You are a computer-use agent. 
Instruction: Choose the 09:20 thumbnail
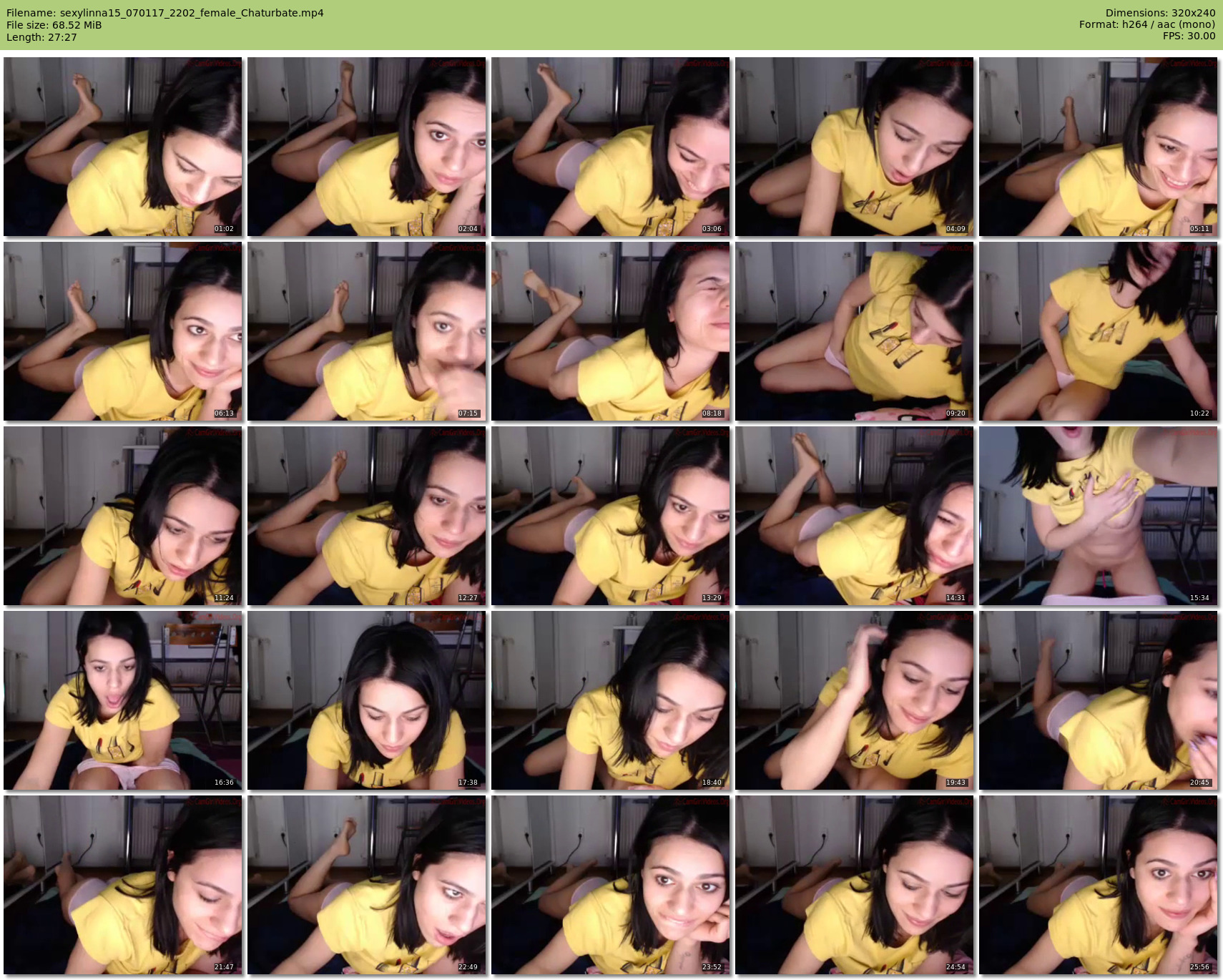855,331
